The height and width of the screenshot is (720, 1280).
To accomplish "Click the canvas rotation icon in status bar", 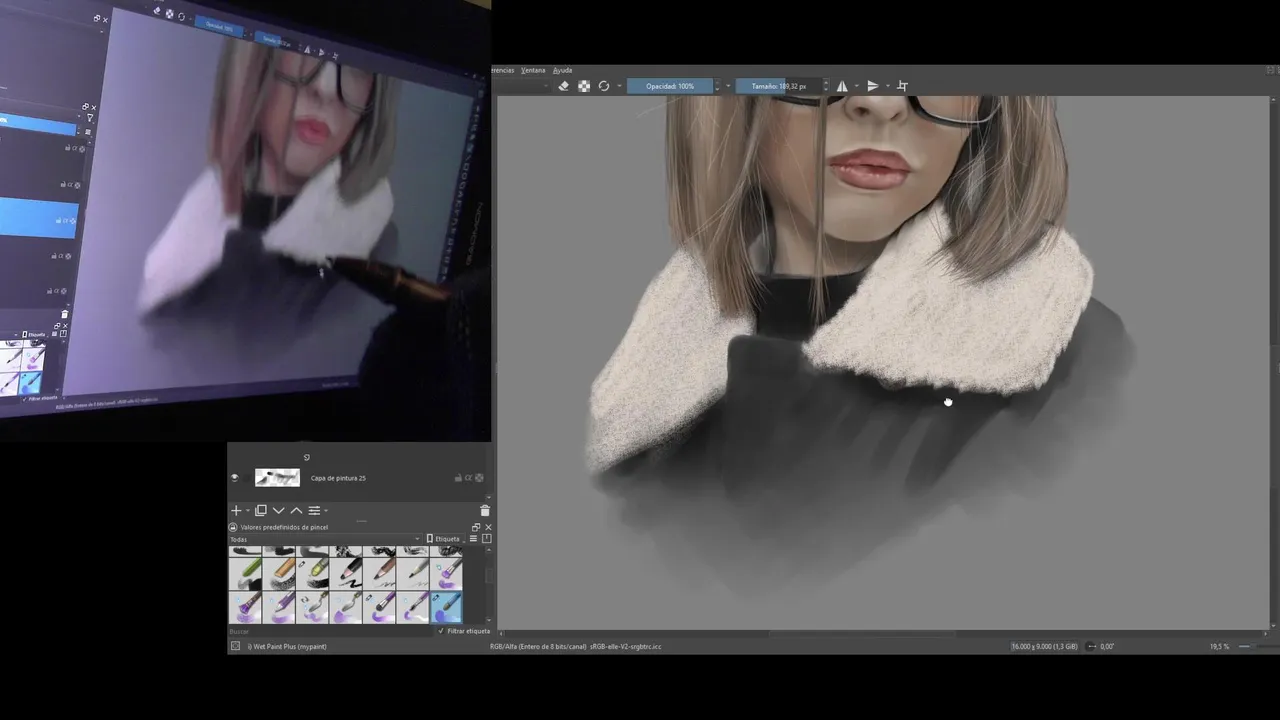I will point(1091,647).
